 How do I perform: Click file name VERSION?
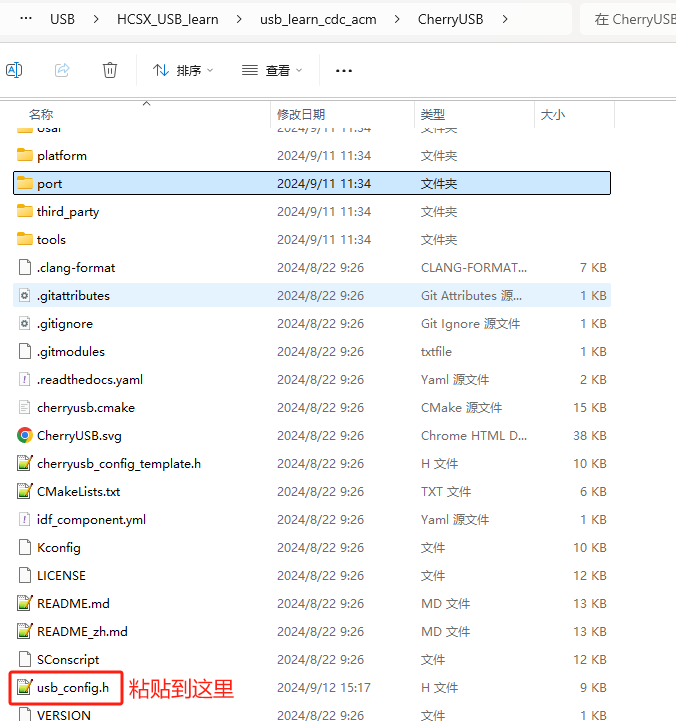pos(63,715)
